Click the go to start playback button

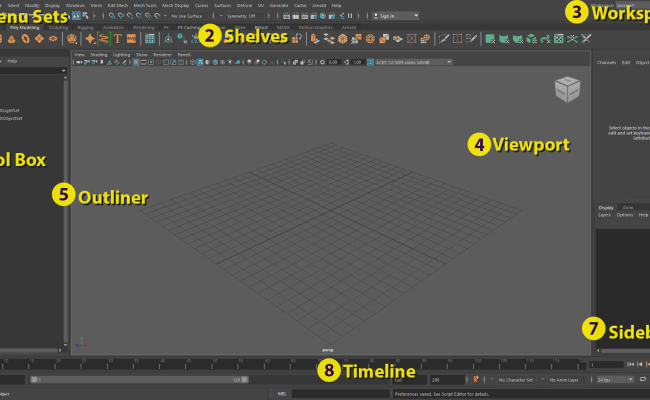631,364
